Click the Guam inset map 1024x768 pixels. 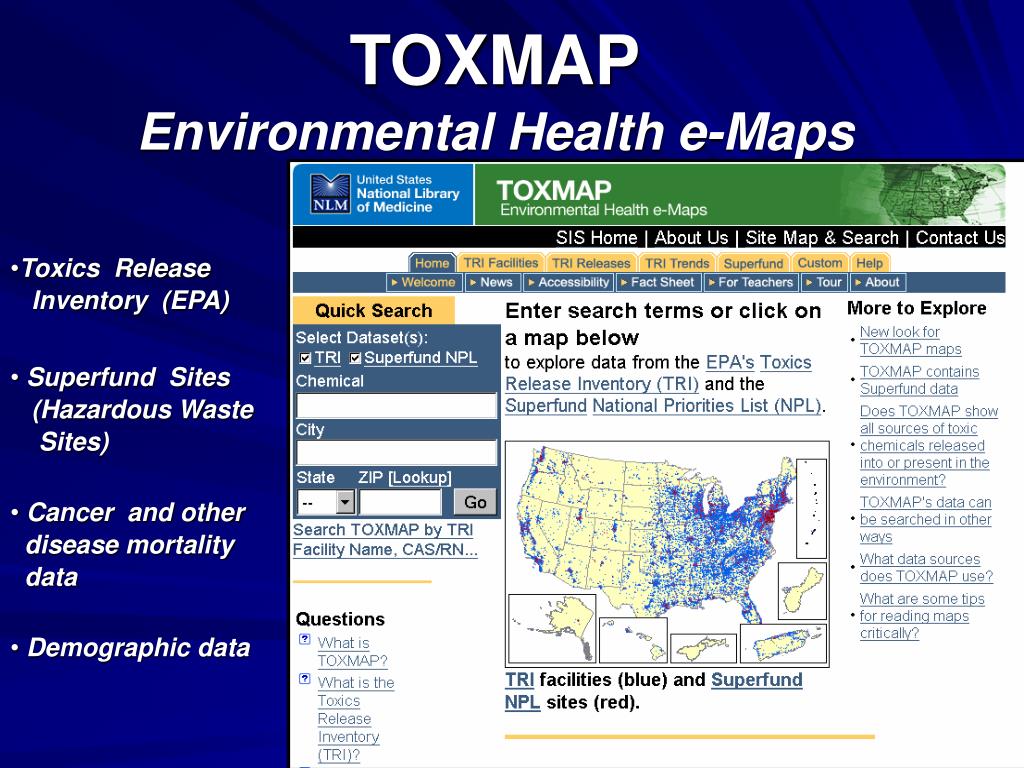point(802,592)
